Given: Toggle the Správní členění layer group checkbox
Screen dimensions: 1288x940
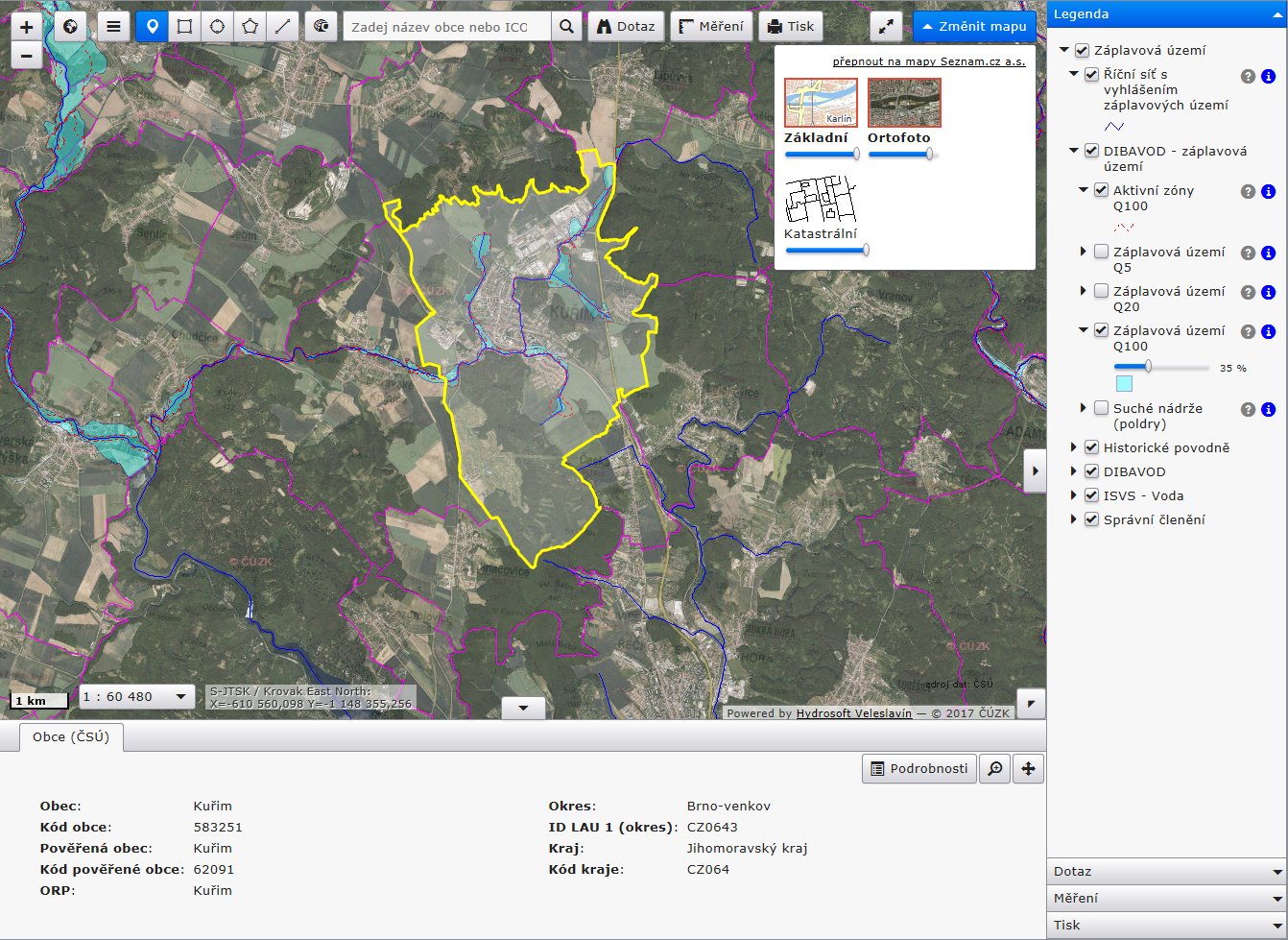Looking at the screenshot, I should click(x=1091, y=519).
